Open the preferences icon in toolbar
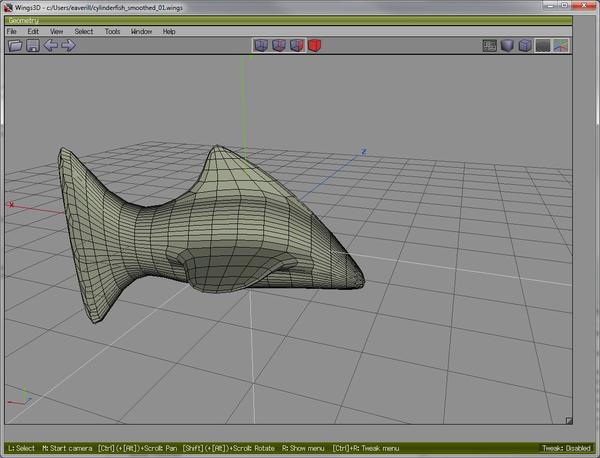 tap(489, 46)
